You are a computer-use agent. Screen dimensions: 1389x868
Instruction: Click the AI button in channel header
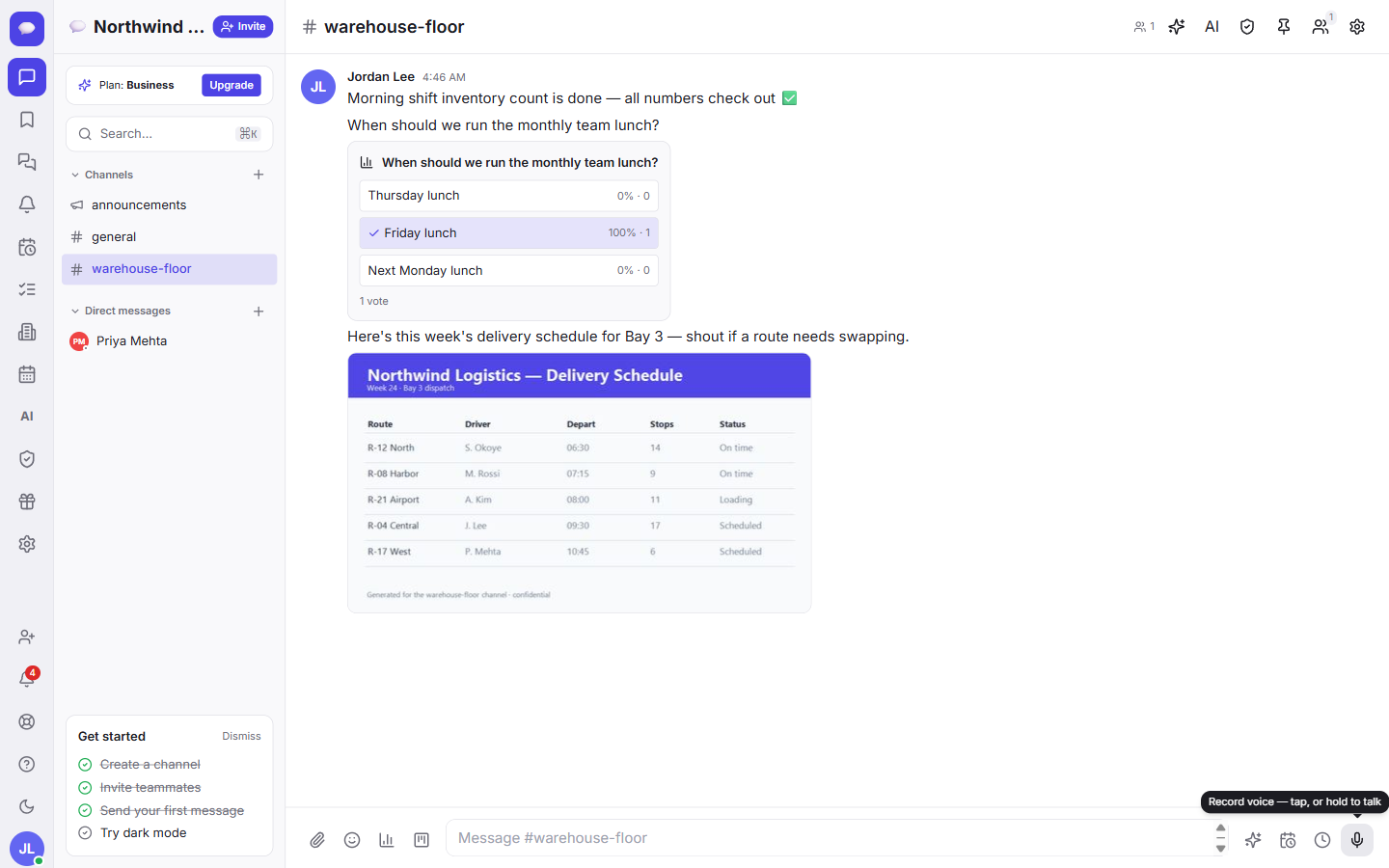[x=1212, y=27]
